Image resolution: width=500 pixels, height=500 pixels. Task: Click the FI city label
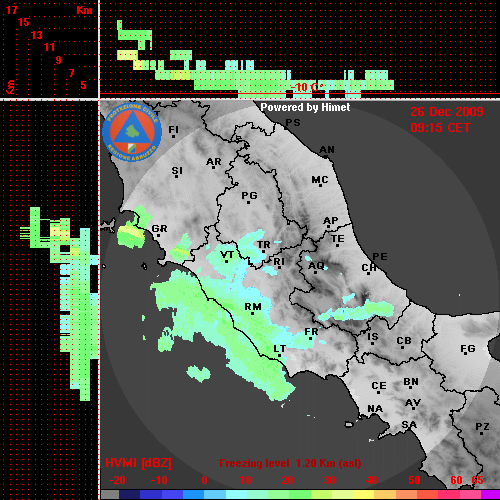pos(173,129)
